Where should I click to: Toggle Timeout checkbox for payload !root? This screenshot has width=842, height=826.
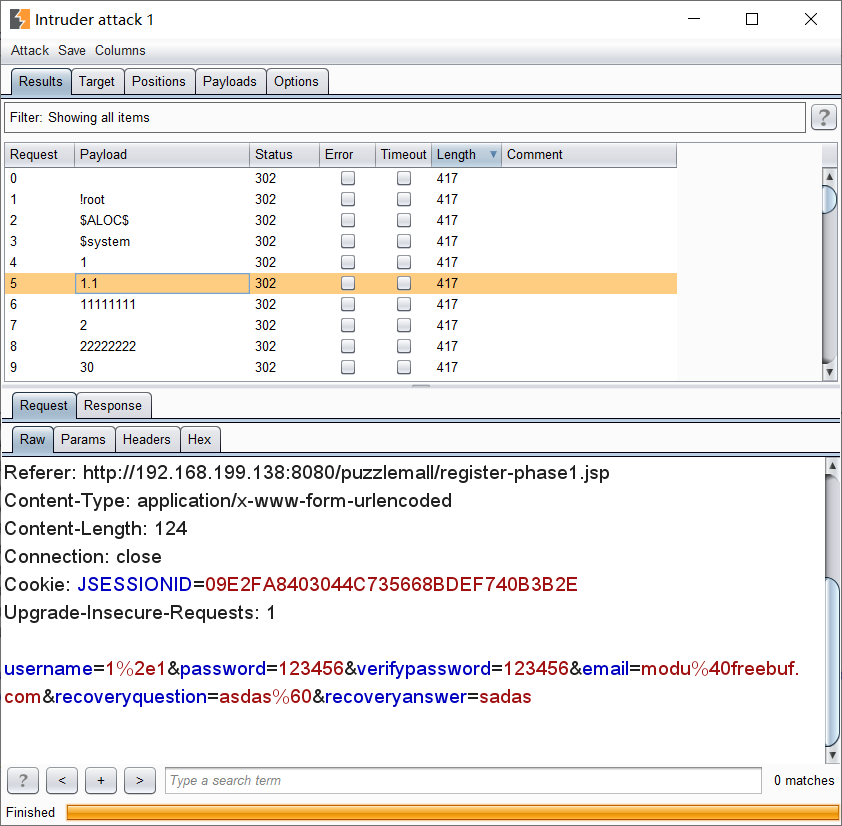tap(403, 199)
